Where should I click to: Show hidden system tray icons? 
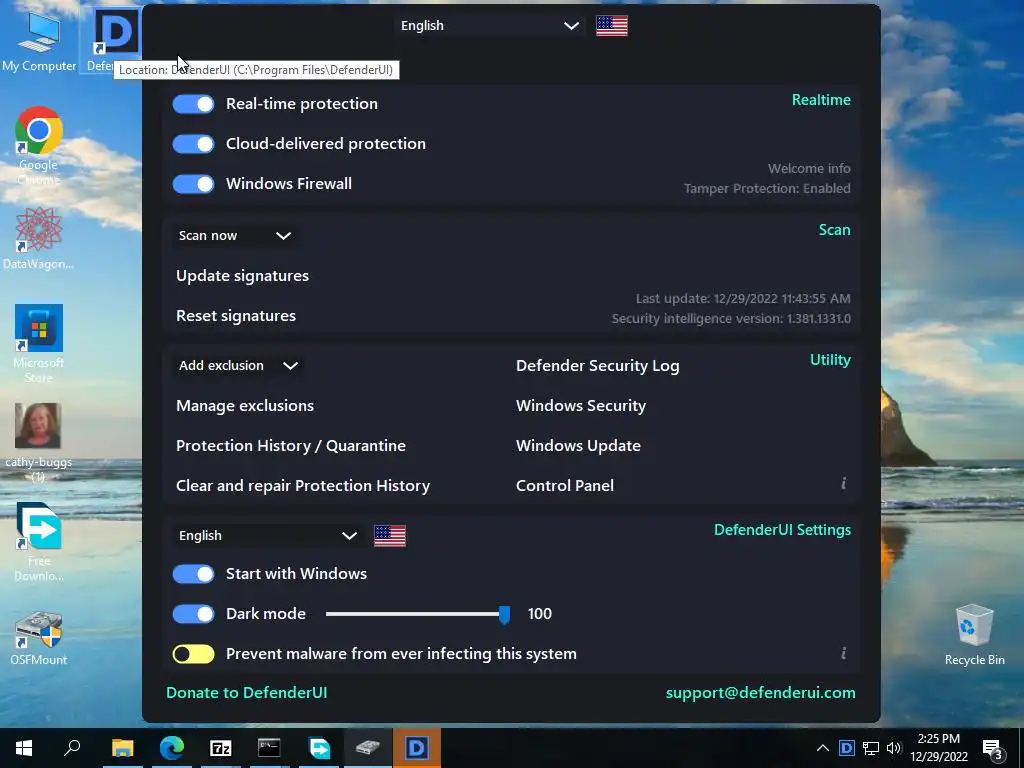(x=823, y=748)
